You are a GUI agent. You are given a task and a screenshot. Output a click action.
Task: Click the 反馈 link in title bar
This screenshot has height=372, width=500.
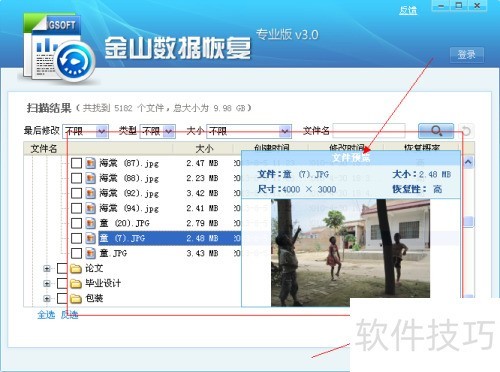click(x=408, y=10)
